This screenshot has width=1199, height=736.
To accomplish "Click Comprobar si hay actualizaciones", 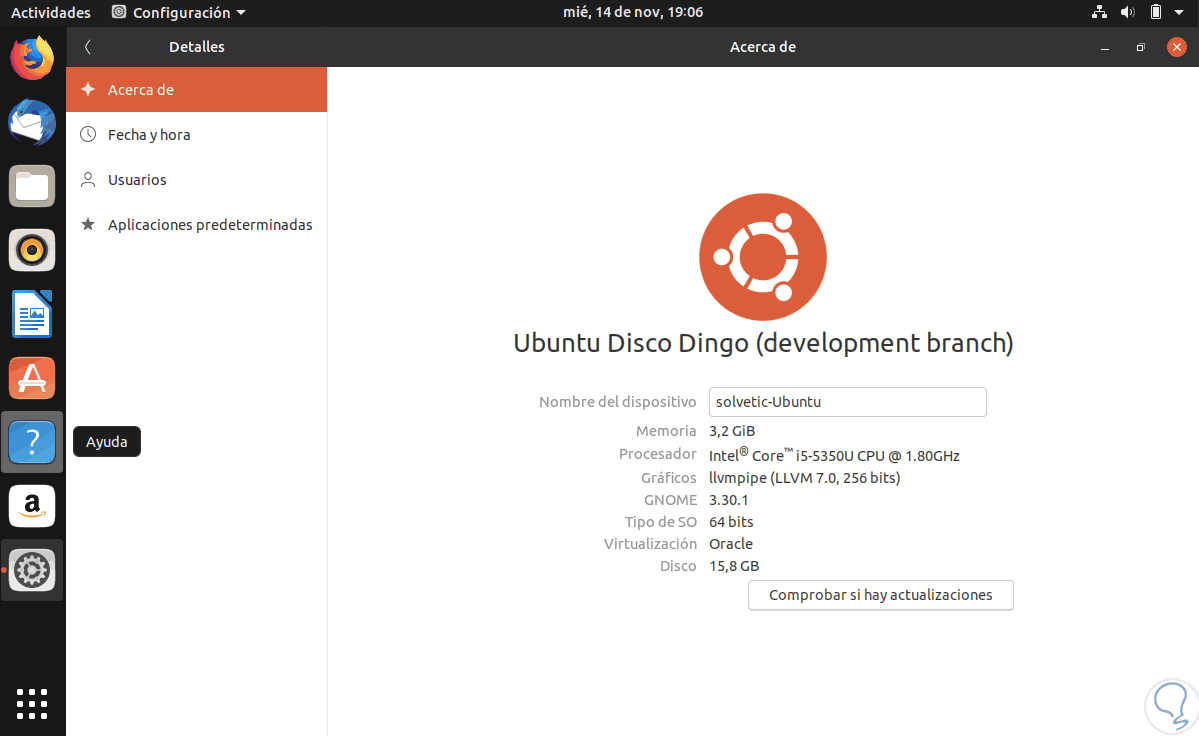I will pos(880,595).
